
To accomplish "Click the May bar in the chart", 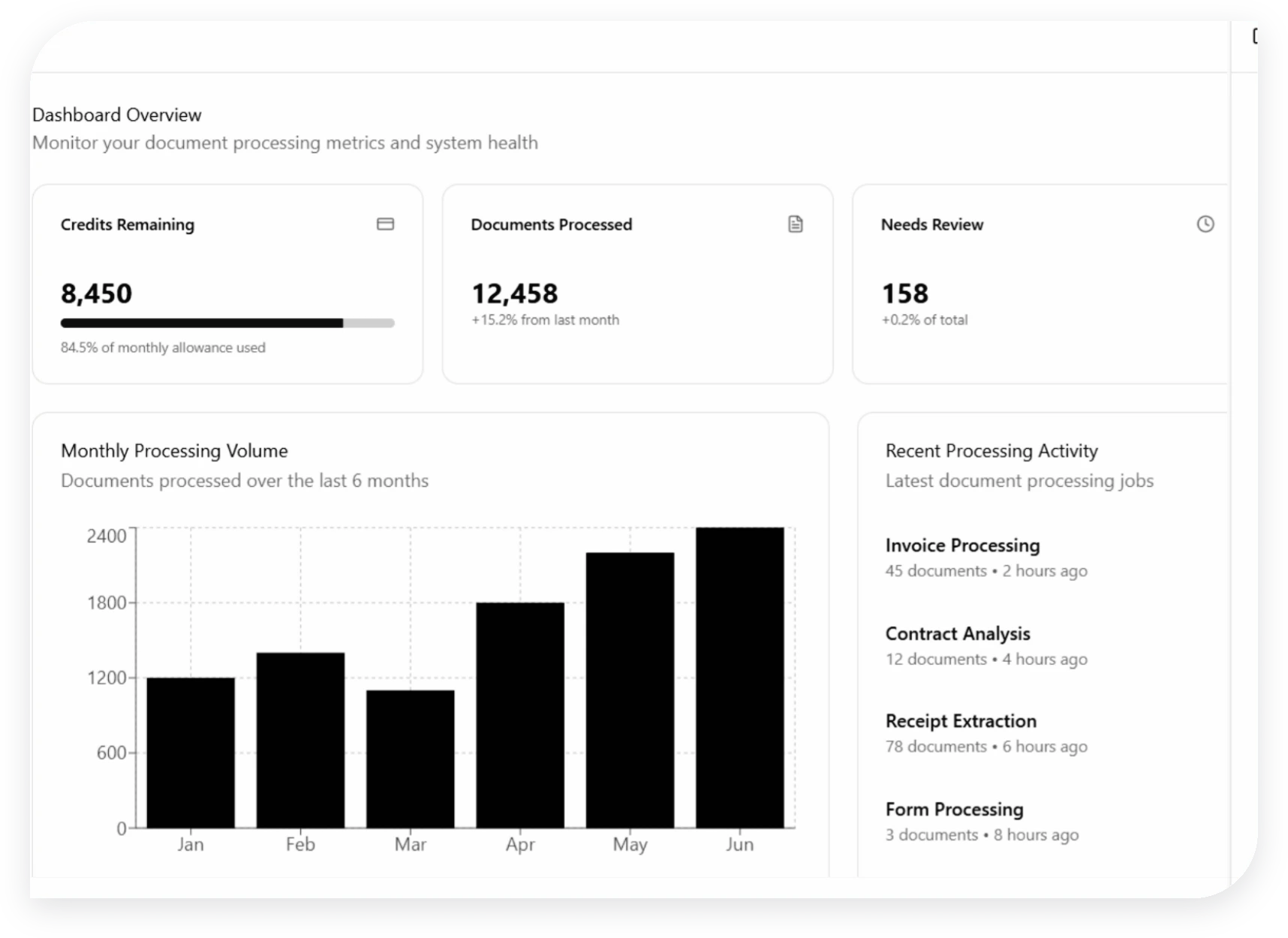I will click(630, 690).
